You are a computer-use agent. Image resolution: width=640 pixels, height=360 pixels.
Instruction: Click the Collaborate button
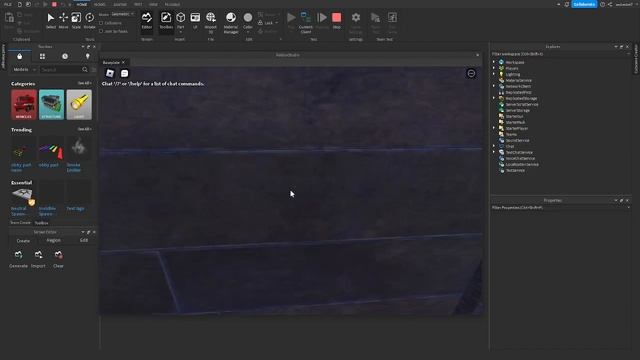[584, 4]
